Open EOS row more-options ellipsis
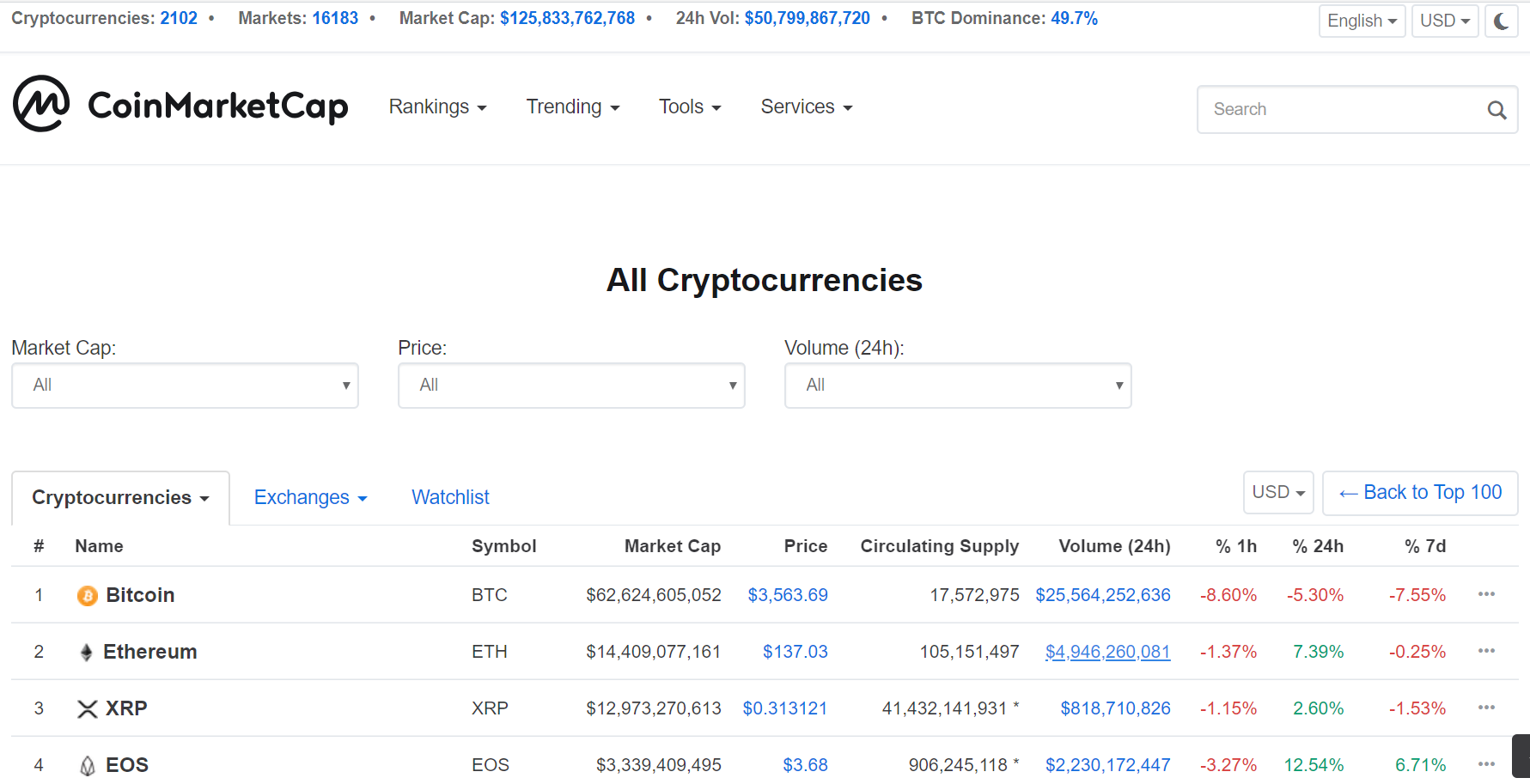Screen dimensions: 1530x784 (x=1486, y=764)
